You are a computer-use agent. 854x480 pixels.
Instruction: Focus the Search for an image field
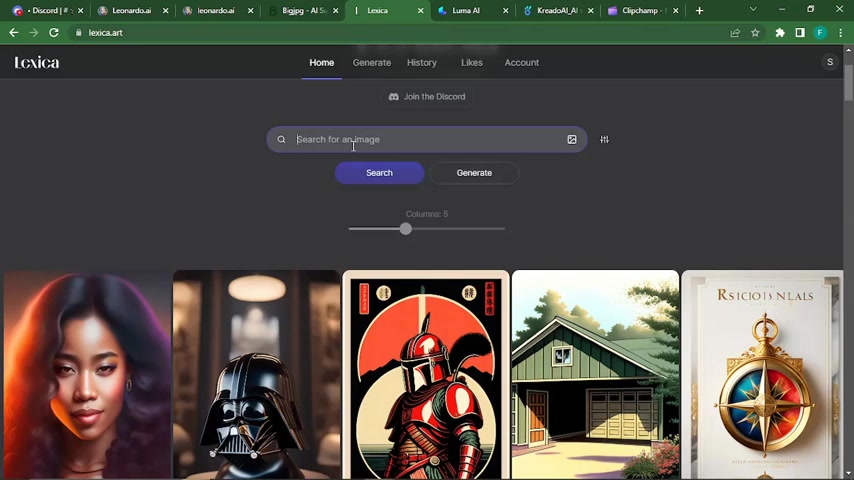tap(428, 139)
